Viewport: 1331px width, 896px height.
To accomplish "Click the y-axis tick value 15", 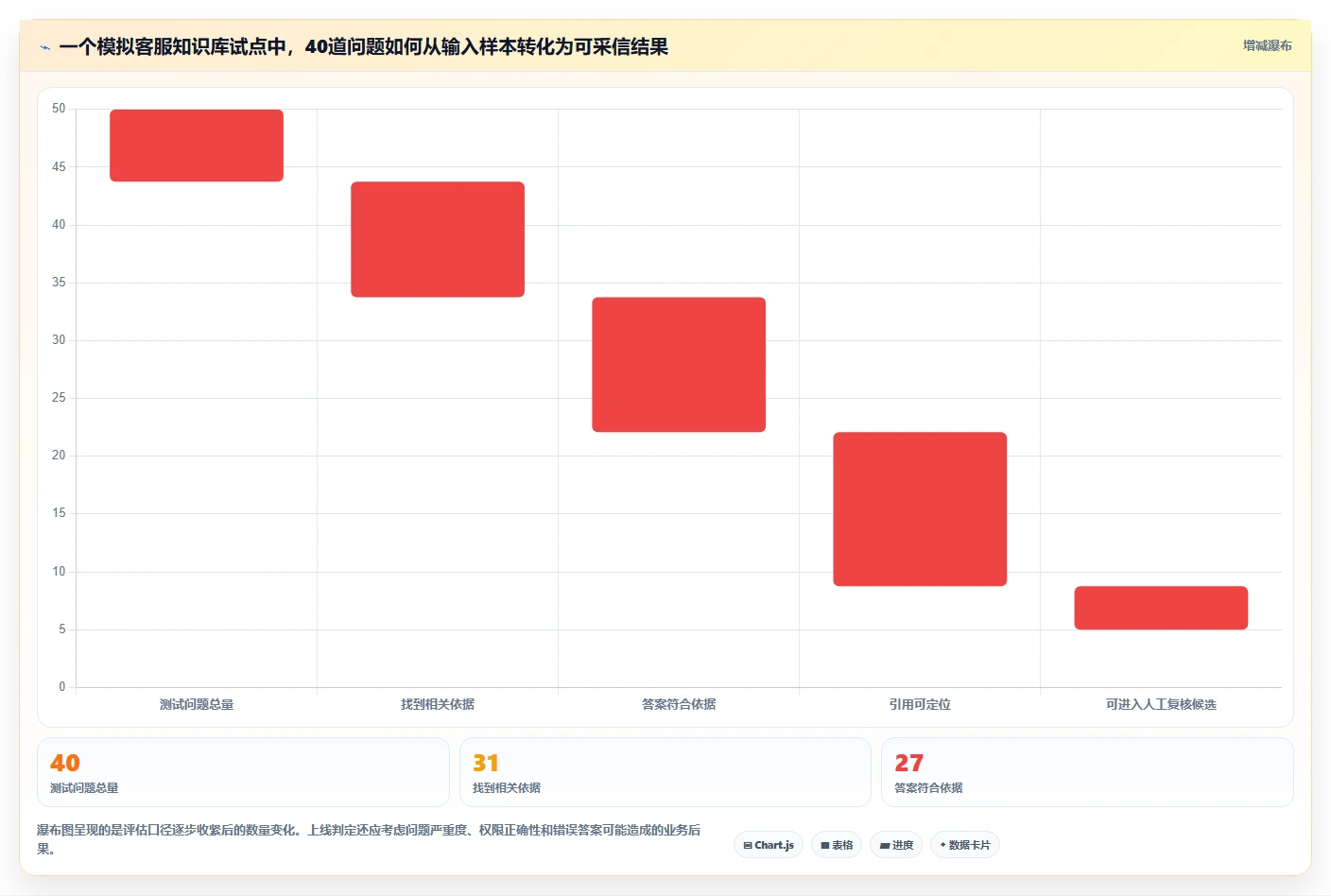I will point(59,512).
